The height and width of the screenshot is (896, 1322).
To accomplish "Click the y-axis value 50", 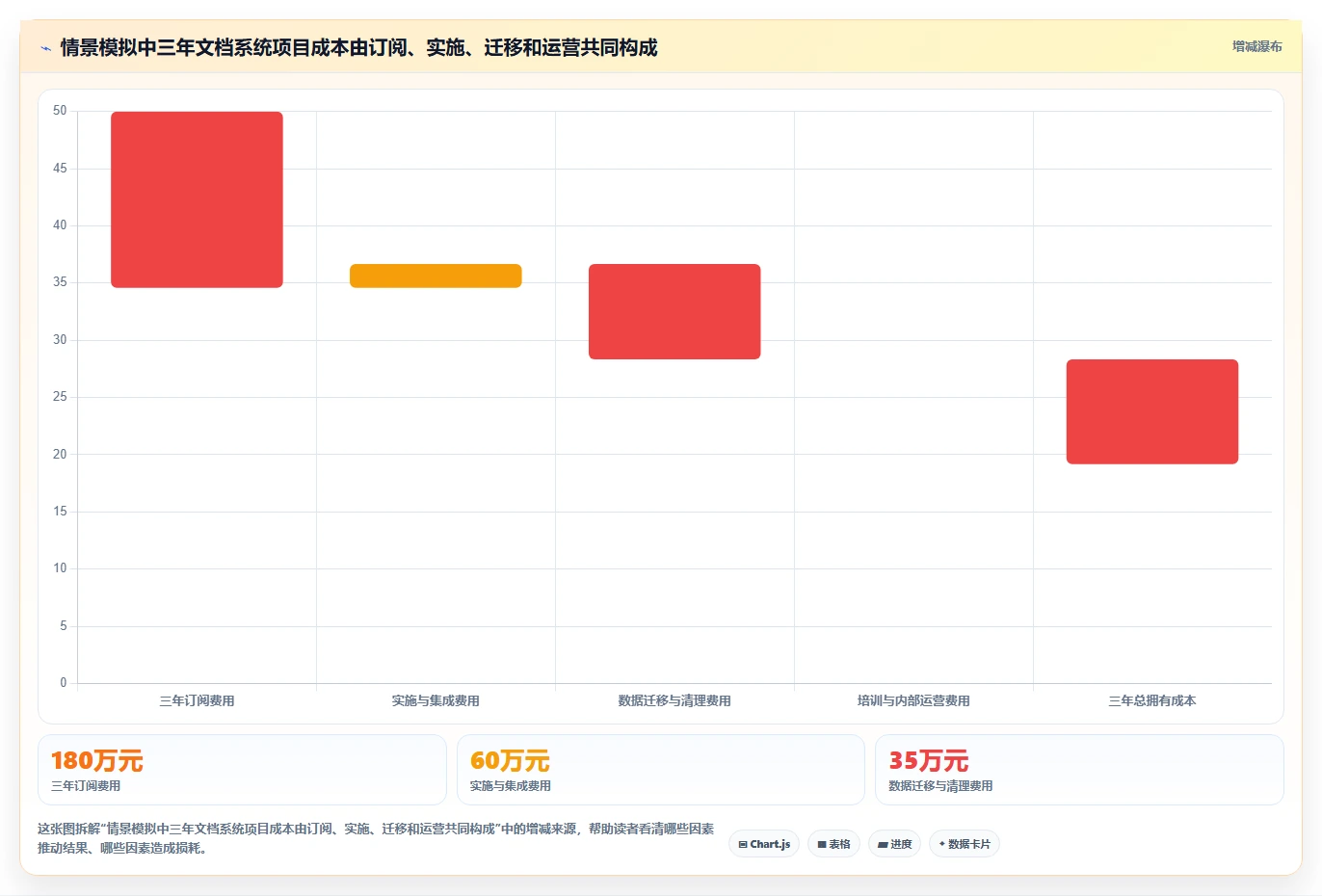I will click(60, 111).
